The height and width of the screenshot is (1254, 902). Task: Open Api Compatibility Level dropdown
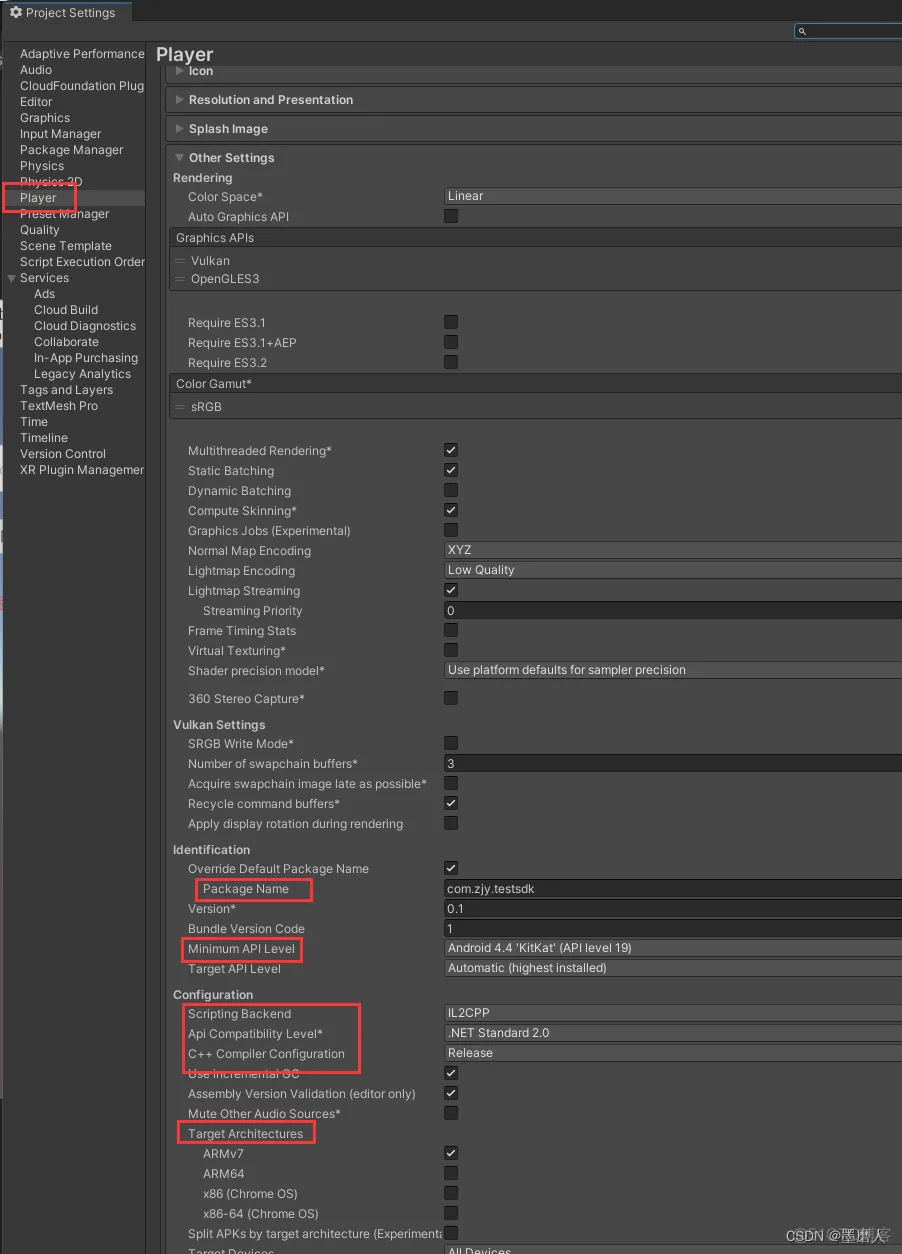click(x=673, y=1033)
